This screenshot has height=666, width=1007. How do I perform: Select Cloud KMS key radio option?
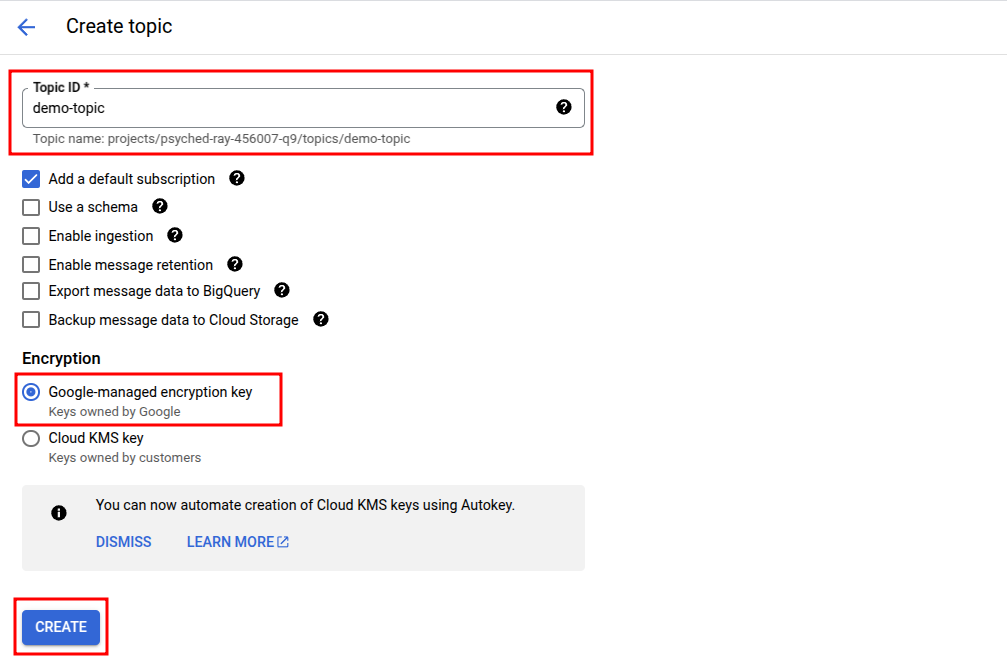tap(31, 439)
